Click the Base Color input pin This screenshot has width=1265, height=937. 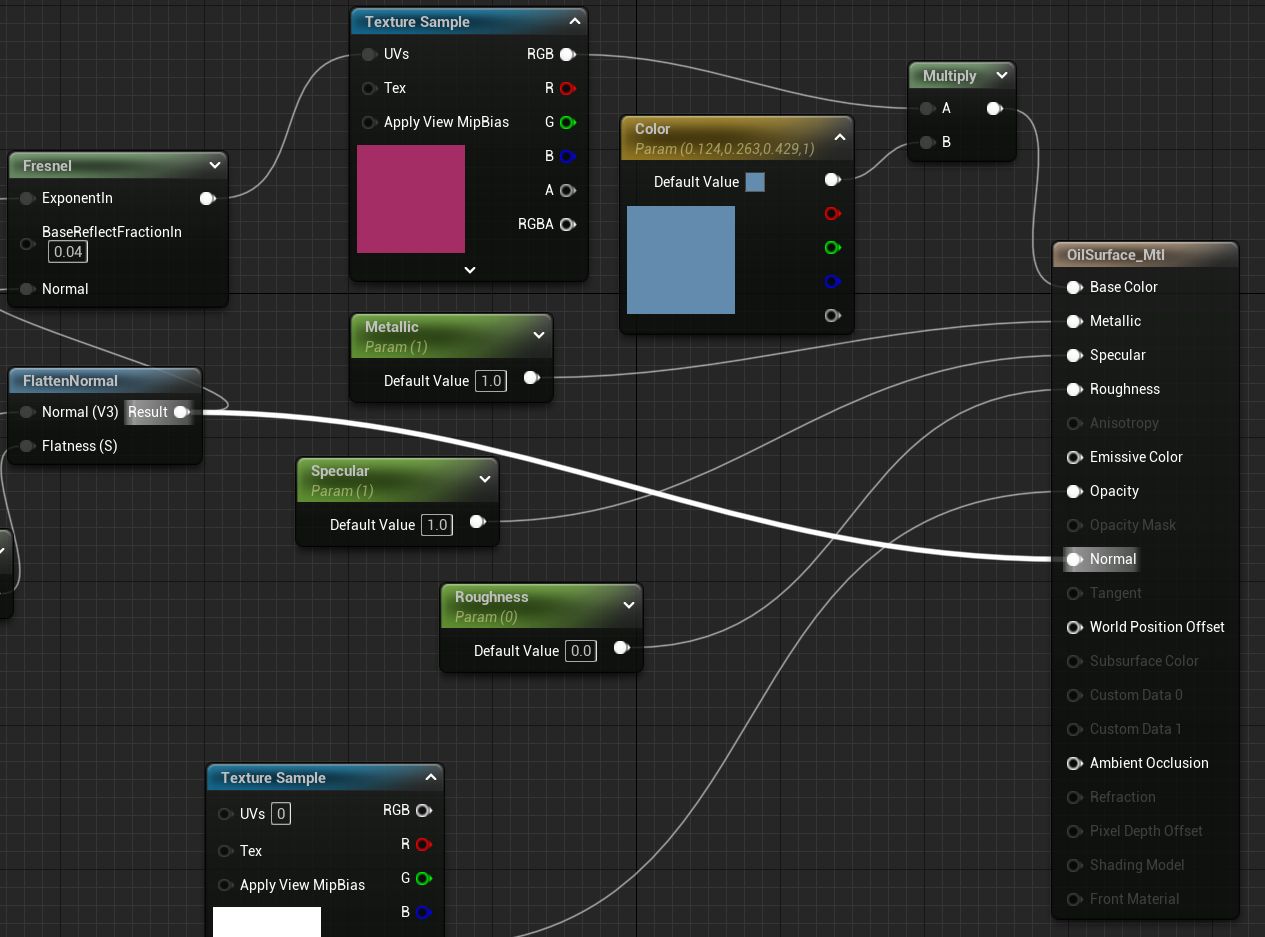1074,287
